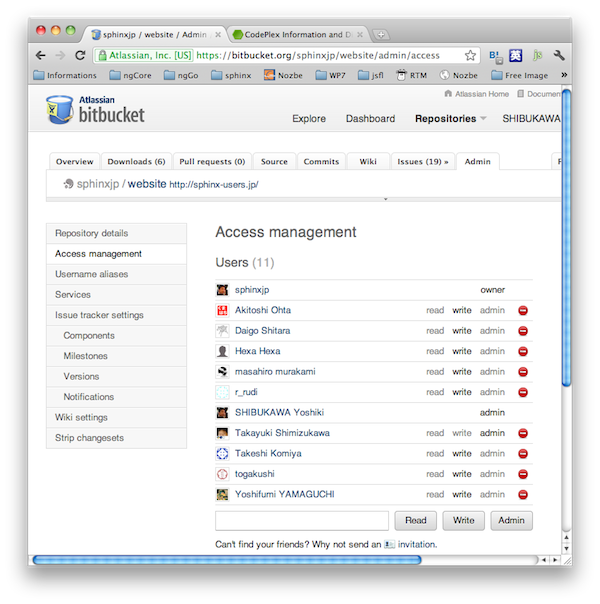Image resolution: width=600 pixels, height=604 pixels.
Task: Open the Issues (19) tab
Action: coord(423,161)
